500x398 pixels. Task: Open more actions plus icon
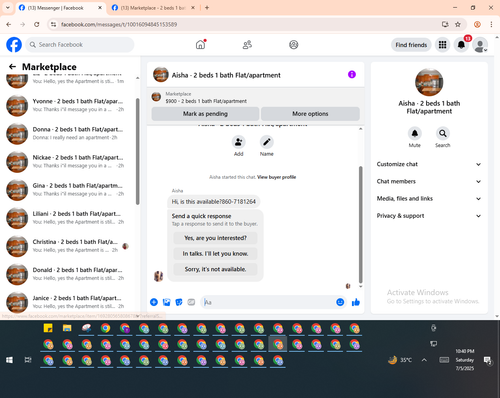(x=154, y=302)
